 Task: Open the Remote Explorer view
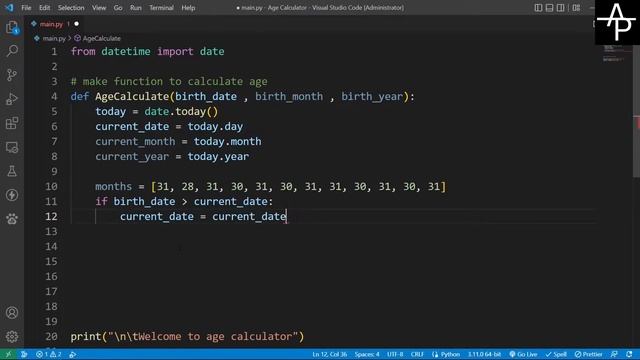(x=12, y=147)
